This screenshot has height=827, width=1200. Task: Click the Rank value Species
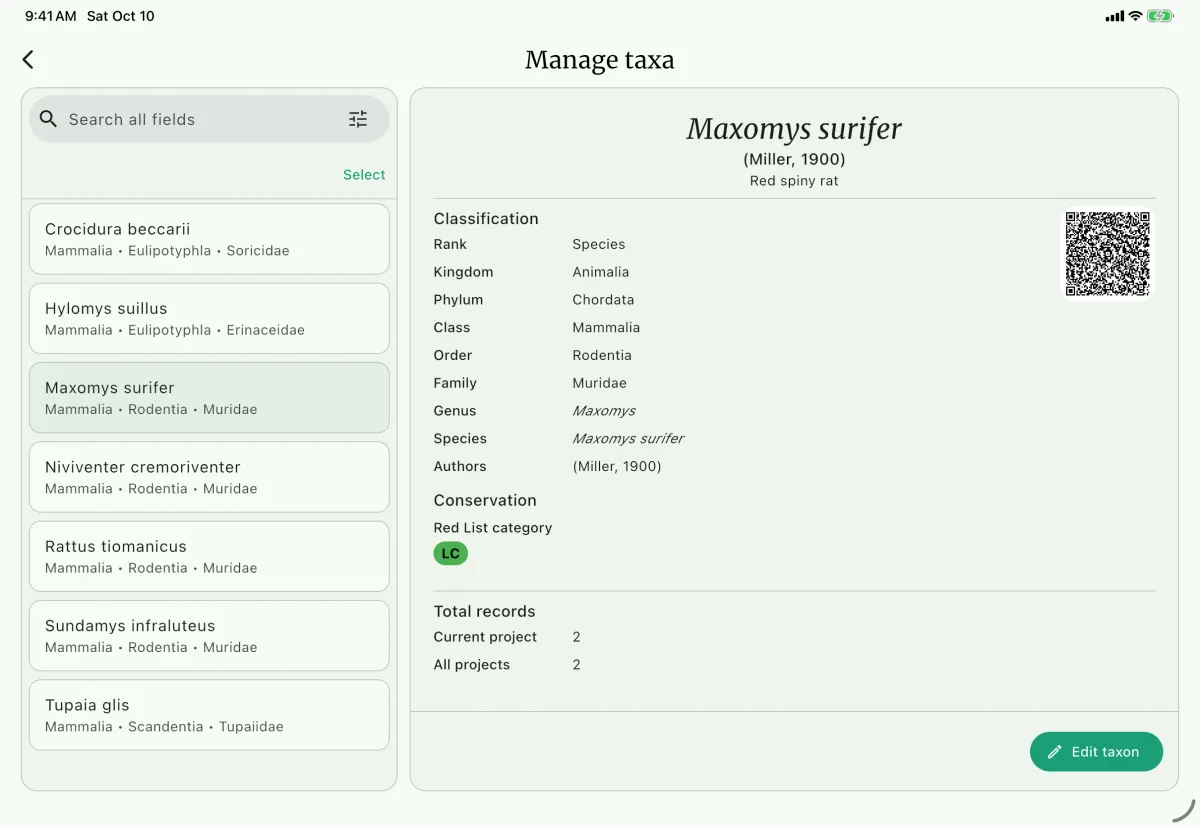(599, 244)
